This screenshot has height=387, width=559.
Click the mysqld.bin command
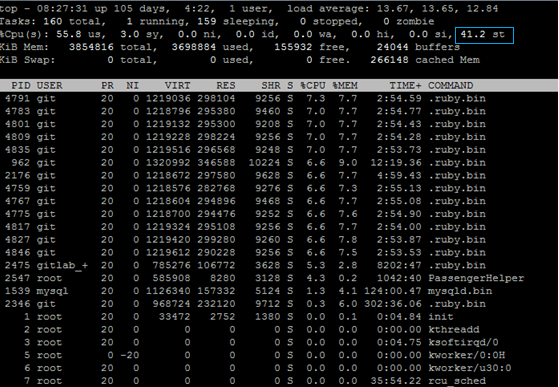(x=460, y=291)
